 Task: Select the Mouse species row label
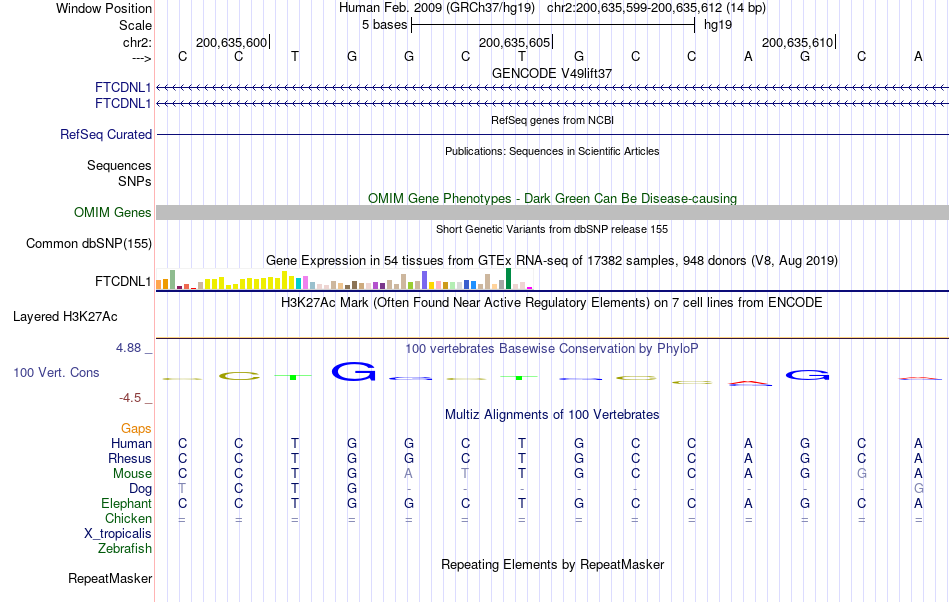pos(132,474)
